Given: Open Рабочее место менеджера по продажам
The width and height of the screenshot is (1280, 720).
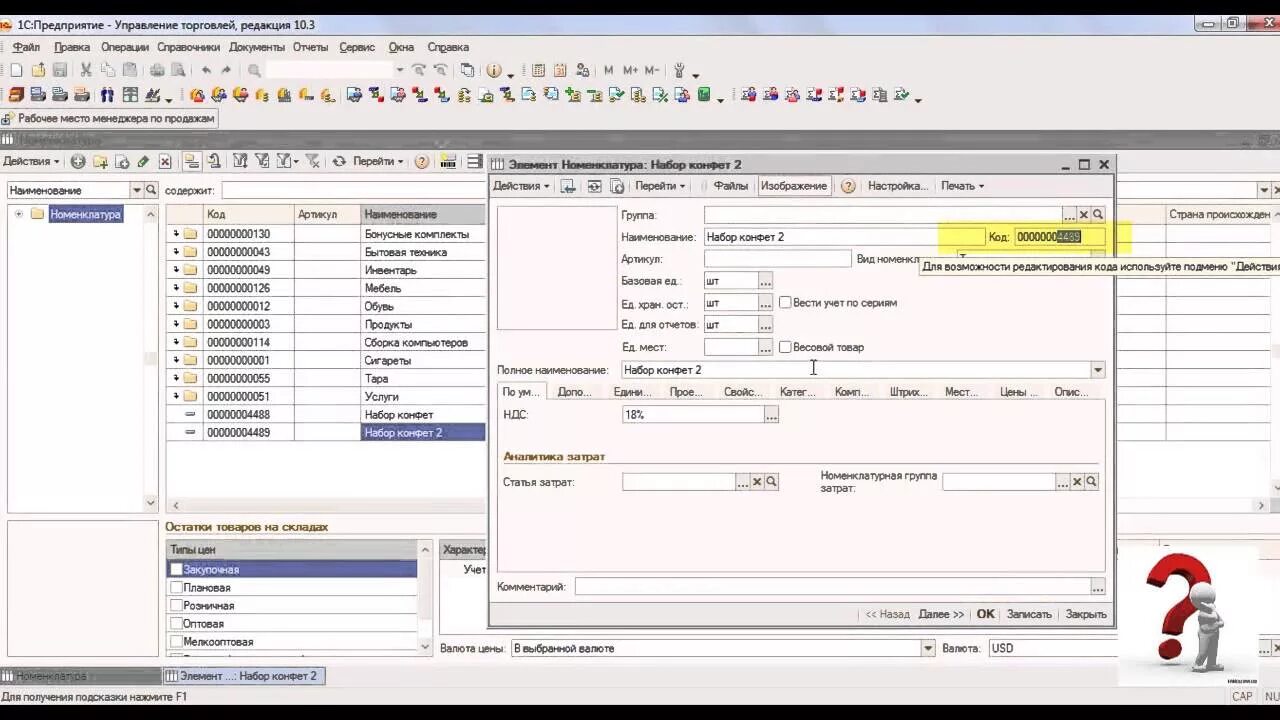Looking at the screenshot, I should [x=108, y=118].
